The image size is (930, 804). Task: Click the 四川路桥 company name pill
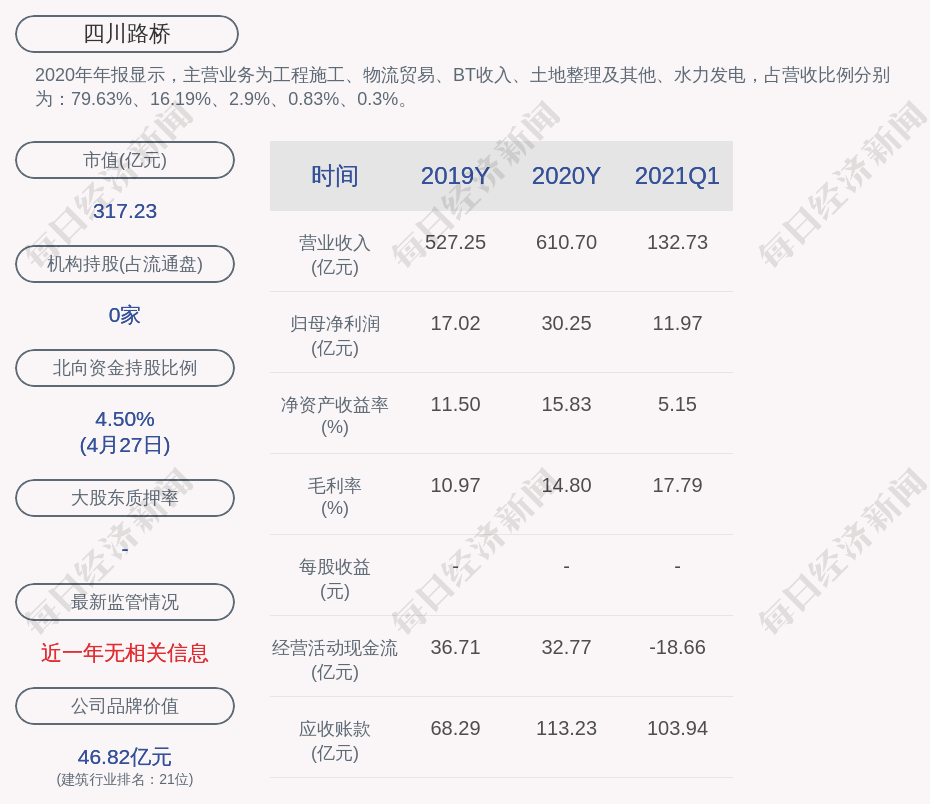[127, 34]
